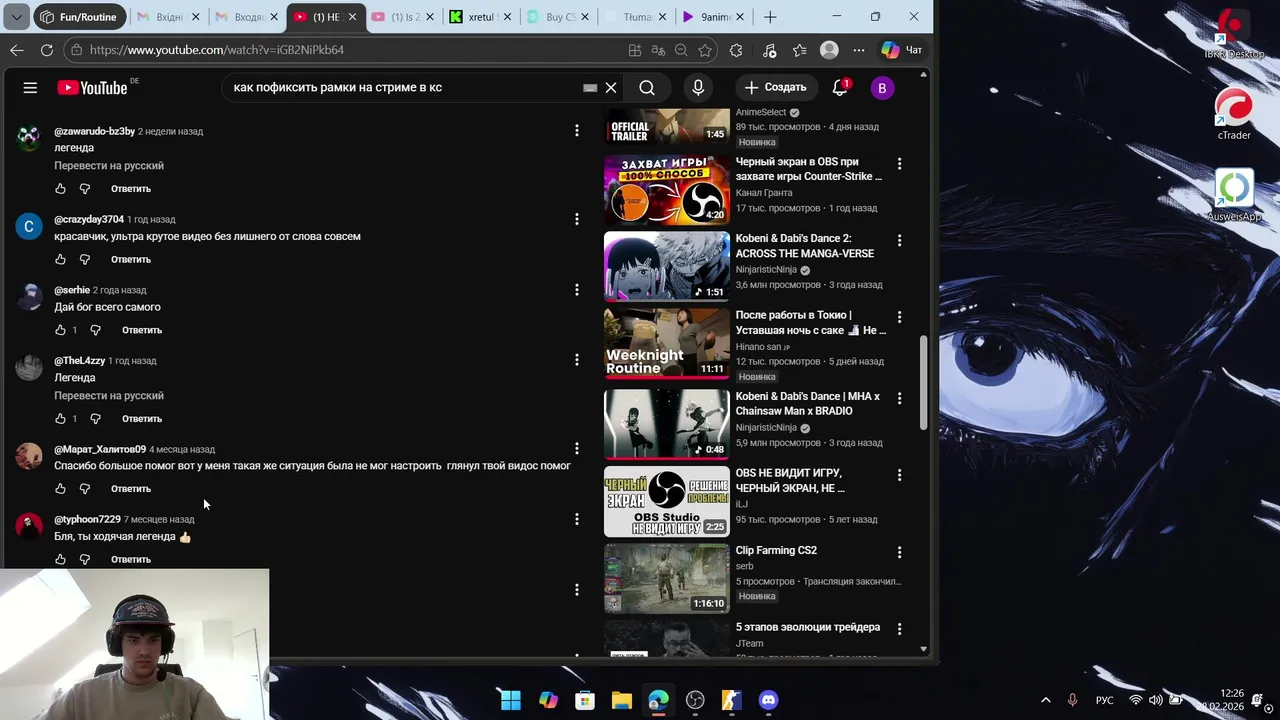Like the comment by @Марат_Халитов09
Image resolution: width=1280 pixels, height=720 pixels.
(x=60, y=489)
